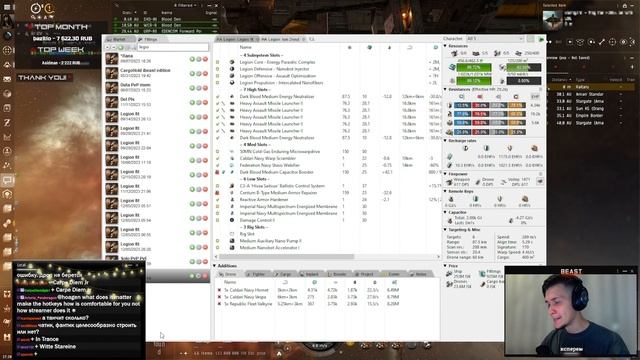Image resolution: width=640 pixels, height=360 pixels.
Task: Toggle state of Centum B-Type Medium Armor Repairer
Action: (218, 193)
